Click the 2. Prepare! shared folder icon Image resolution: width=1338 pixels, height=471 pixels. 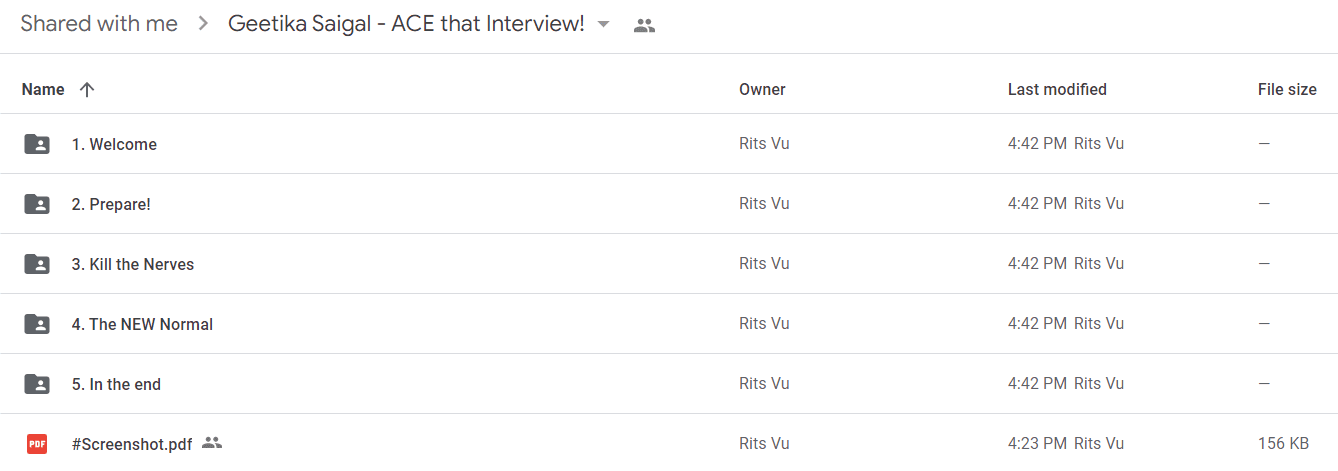[x=37, y=204]
